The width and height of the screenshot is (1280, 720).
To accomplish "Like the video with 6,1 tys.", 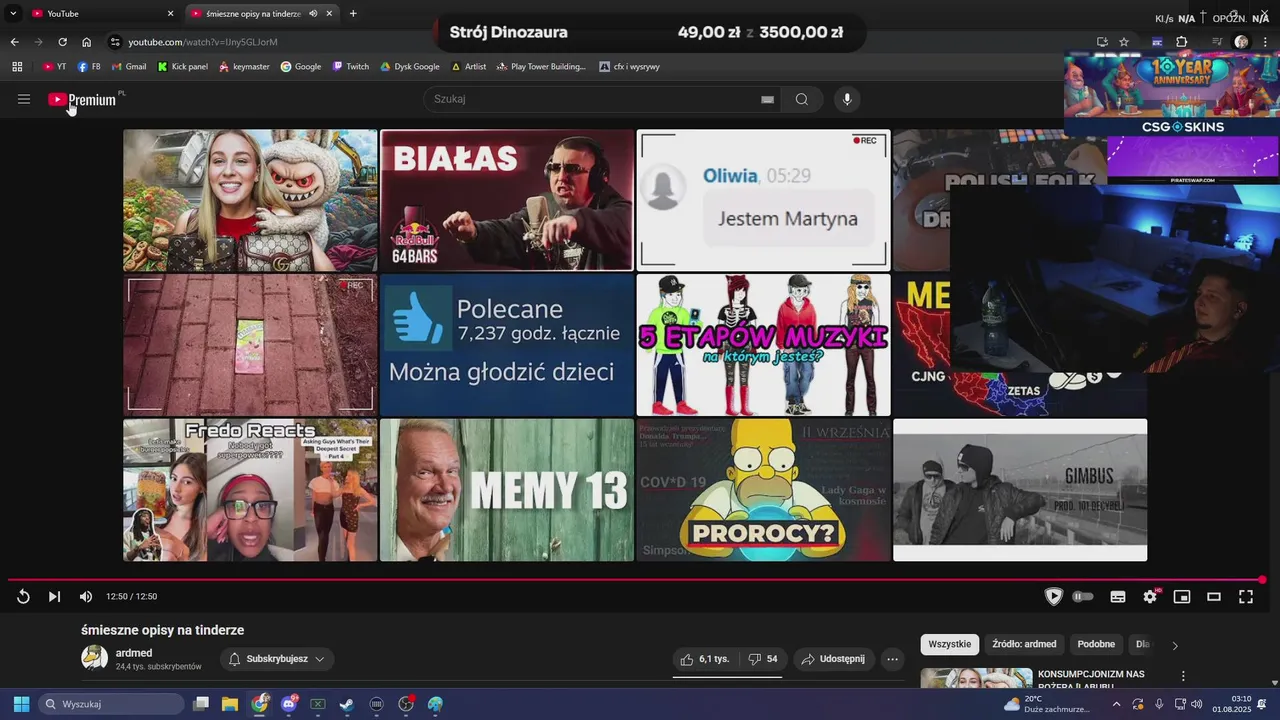I will point(704,659).
